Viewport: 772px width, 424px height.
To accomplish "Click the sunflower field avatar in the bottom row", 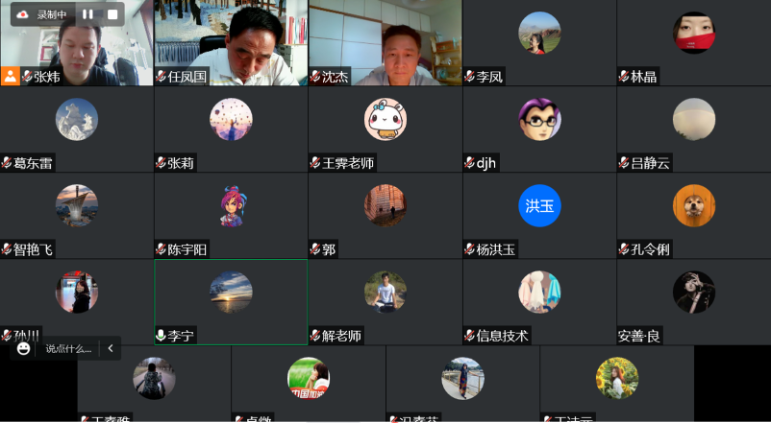I will [x=617, y=379].
